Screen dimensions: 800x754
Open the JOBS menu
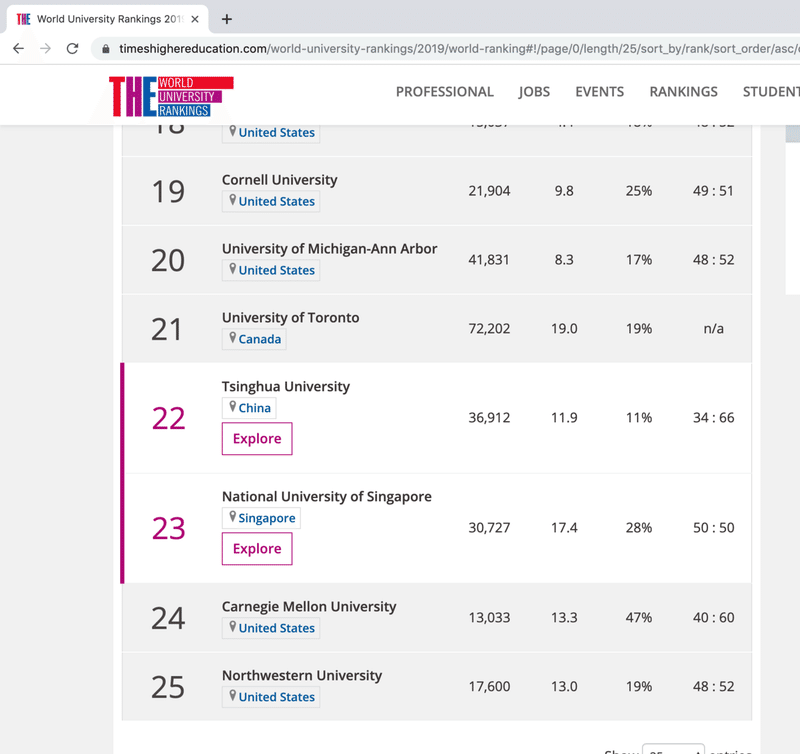click(534, 92)
